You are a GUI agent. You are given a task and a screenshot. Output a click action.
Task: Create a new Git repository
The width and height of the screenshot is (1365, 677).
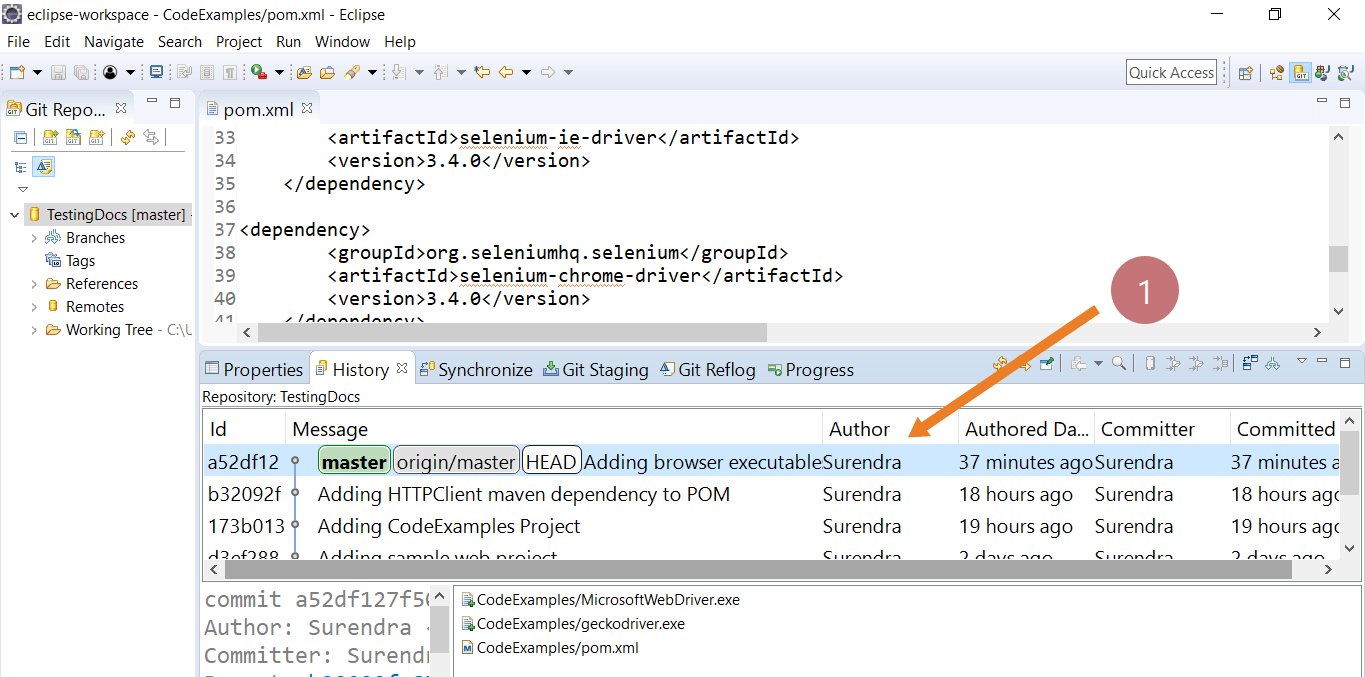pos(96,137)
